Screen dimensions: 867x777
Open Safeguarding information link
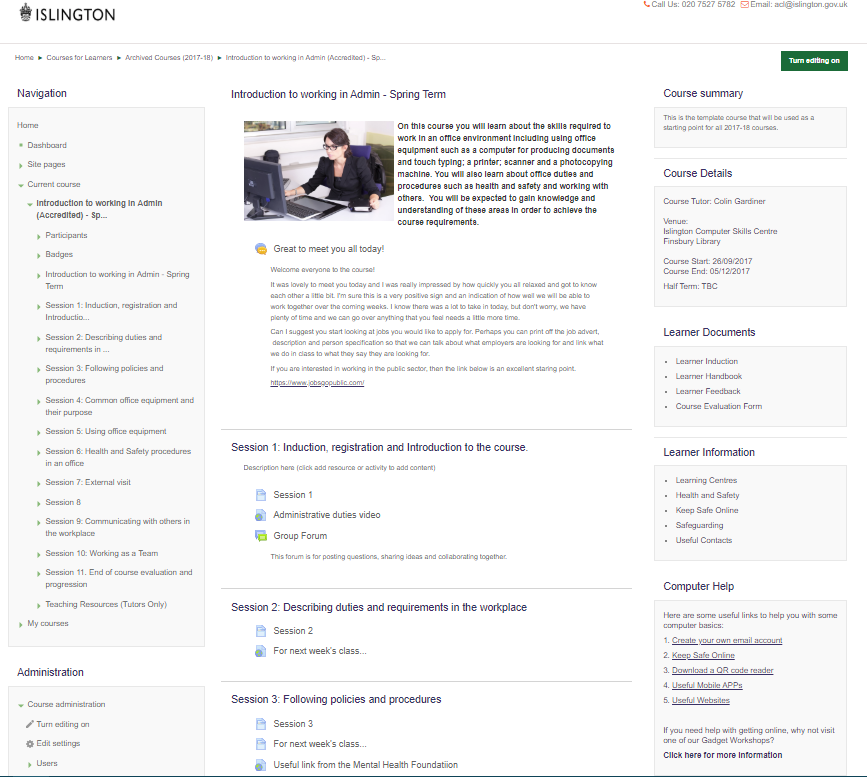(699, 525)
